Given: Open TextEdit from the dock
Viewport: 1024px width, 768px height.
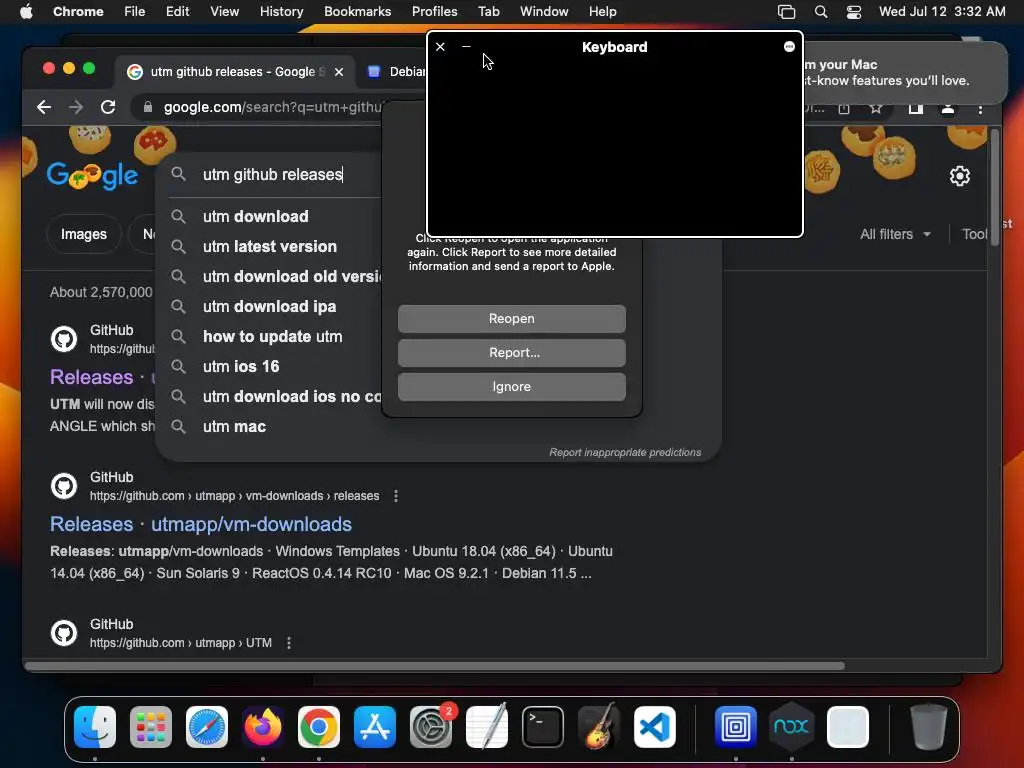Looking at the screenshot, I should point(487,726).
